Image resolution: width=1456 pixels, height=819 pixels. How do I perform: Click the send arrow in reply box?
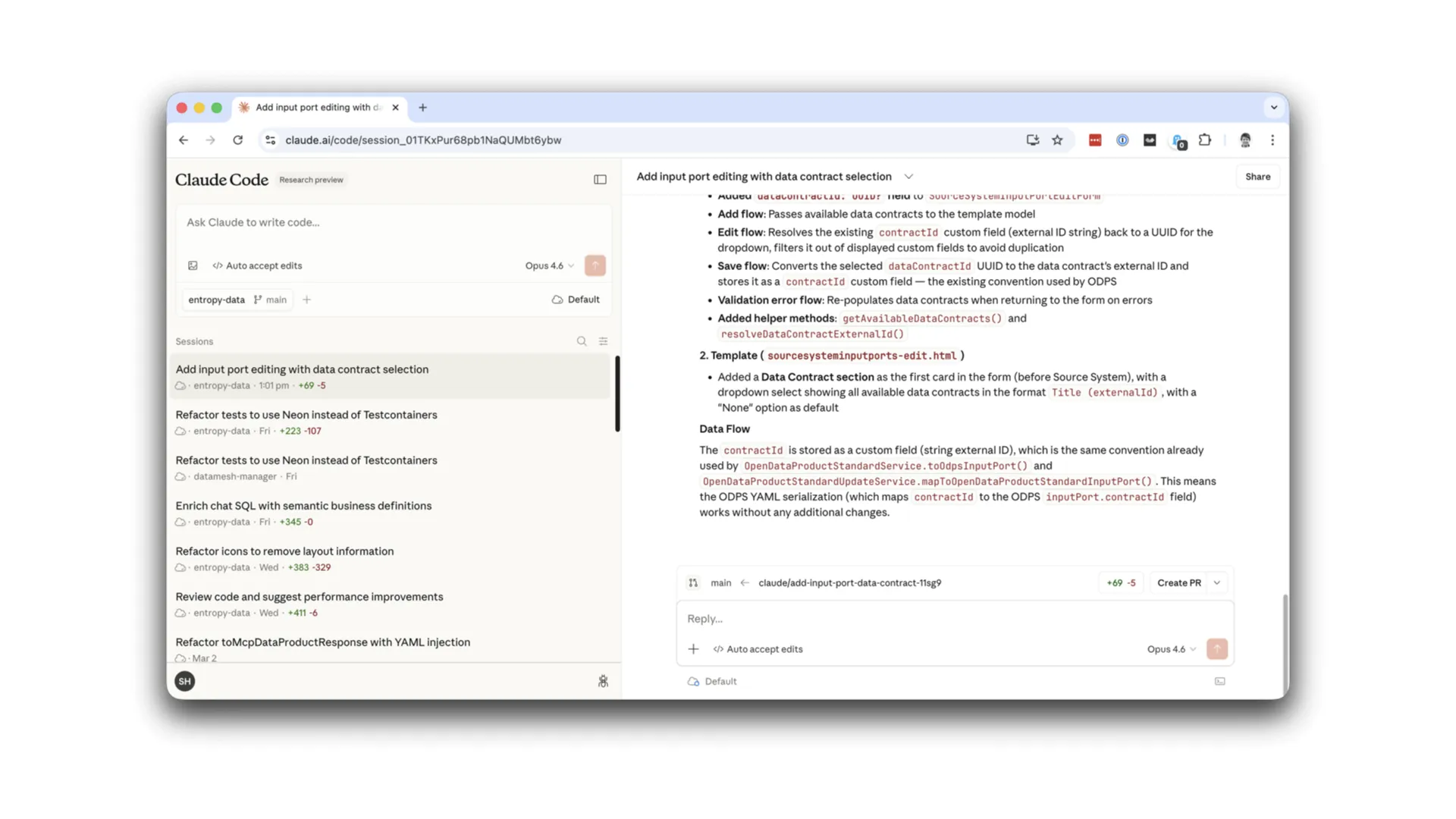1216,648
